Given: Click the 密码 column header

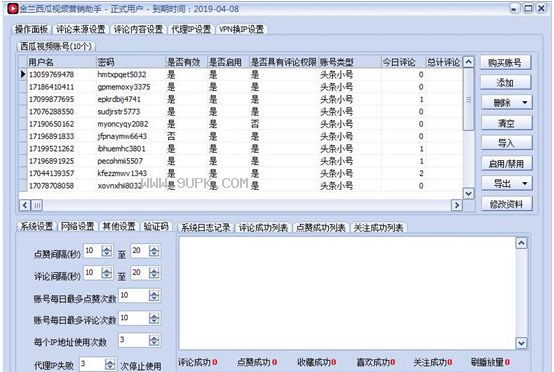Looking at the screenshot, I should tap(130, 62).
